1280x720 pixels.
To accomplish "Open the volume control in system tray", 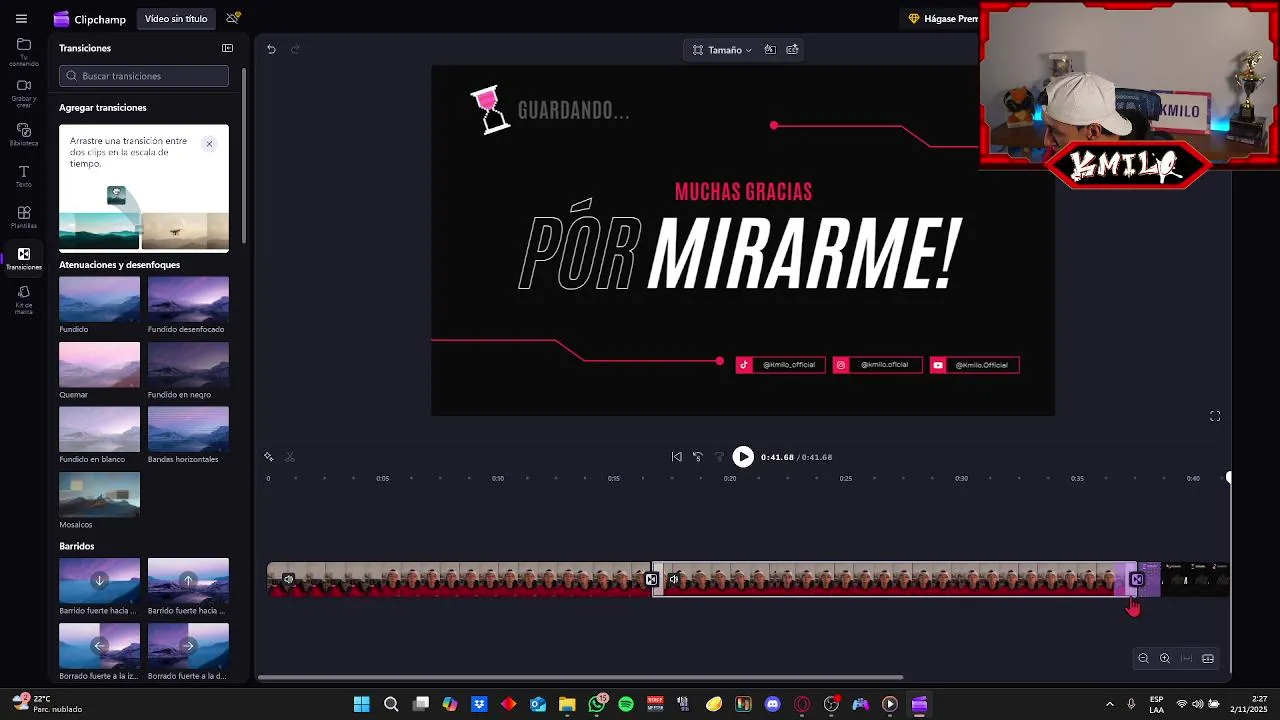I will (1198, 704).
